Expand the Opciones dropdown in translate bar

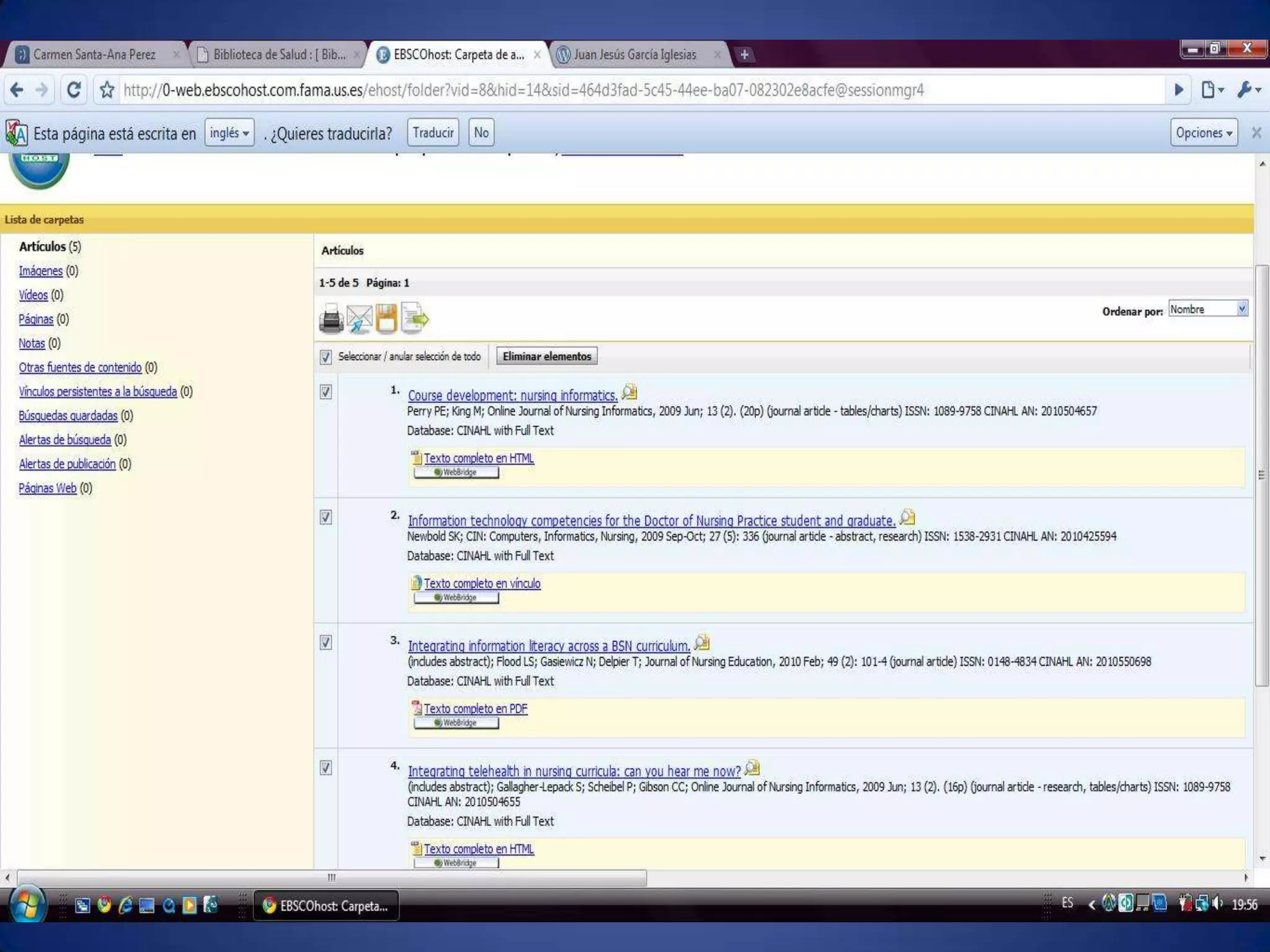1203,133
